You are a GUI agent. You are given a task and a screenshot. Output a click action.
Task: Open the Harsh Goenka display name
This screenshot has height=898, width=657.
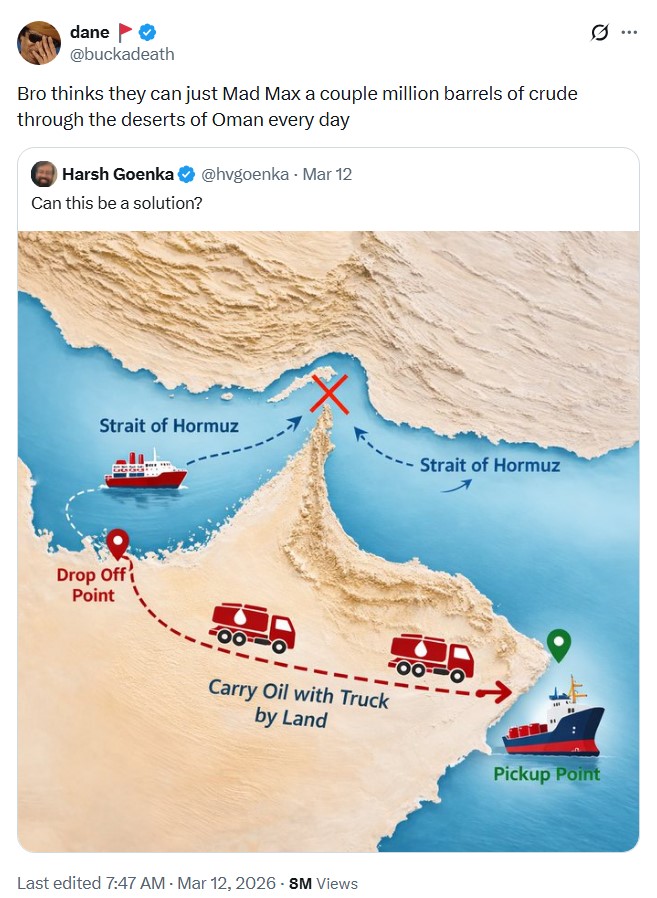point(118,175)
